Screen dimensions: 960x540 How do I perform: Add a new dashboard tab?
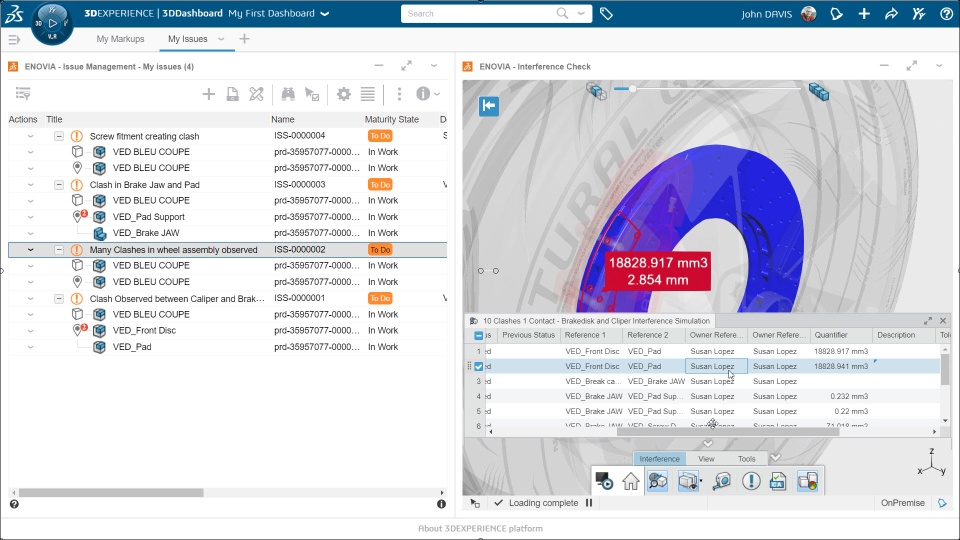[244, 39]
